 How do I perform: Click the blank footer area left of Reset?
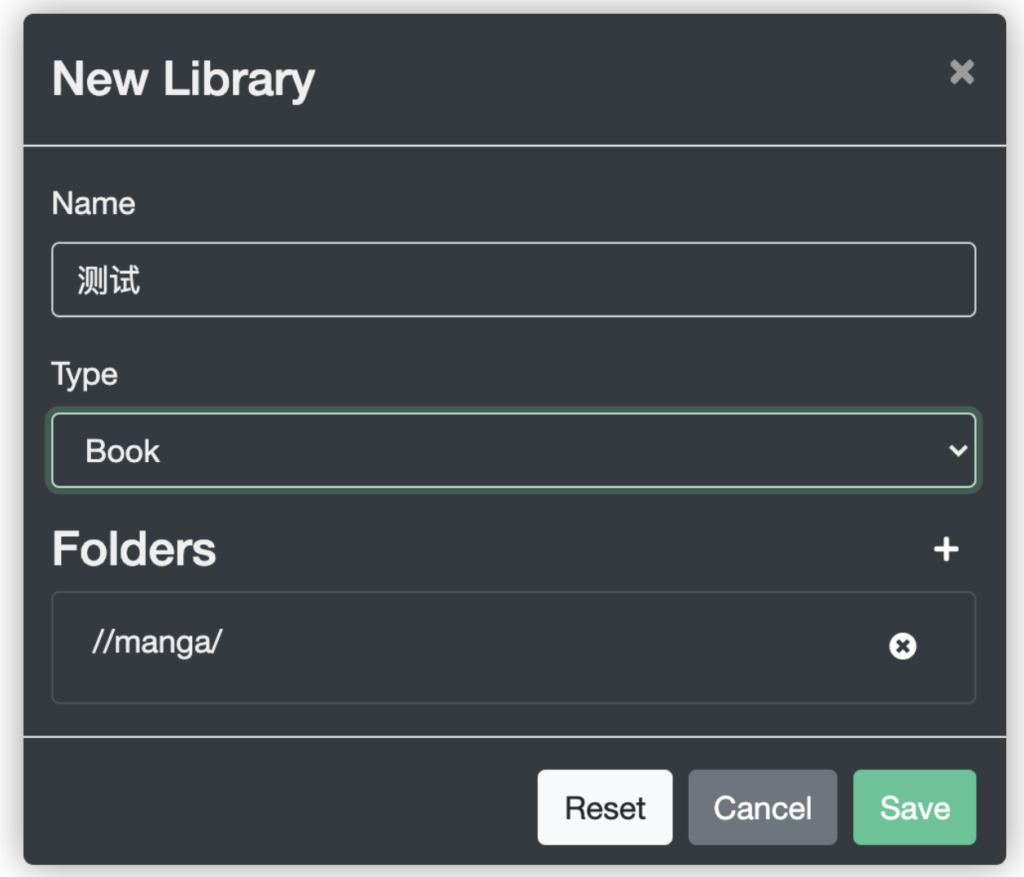pos(281,808)
